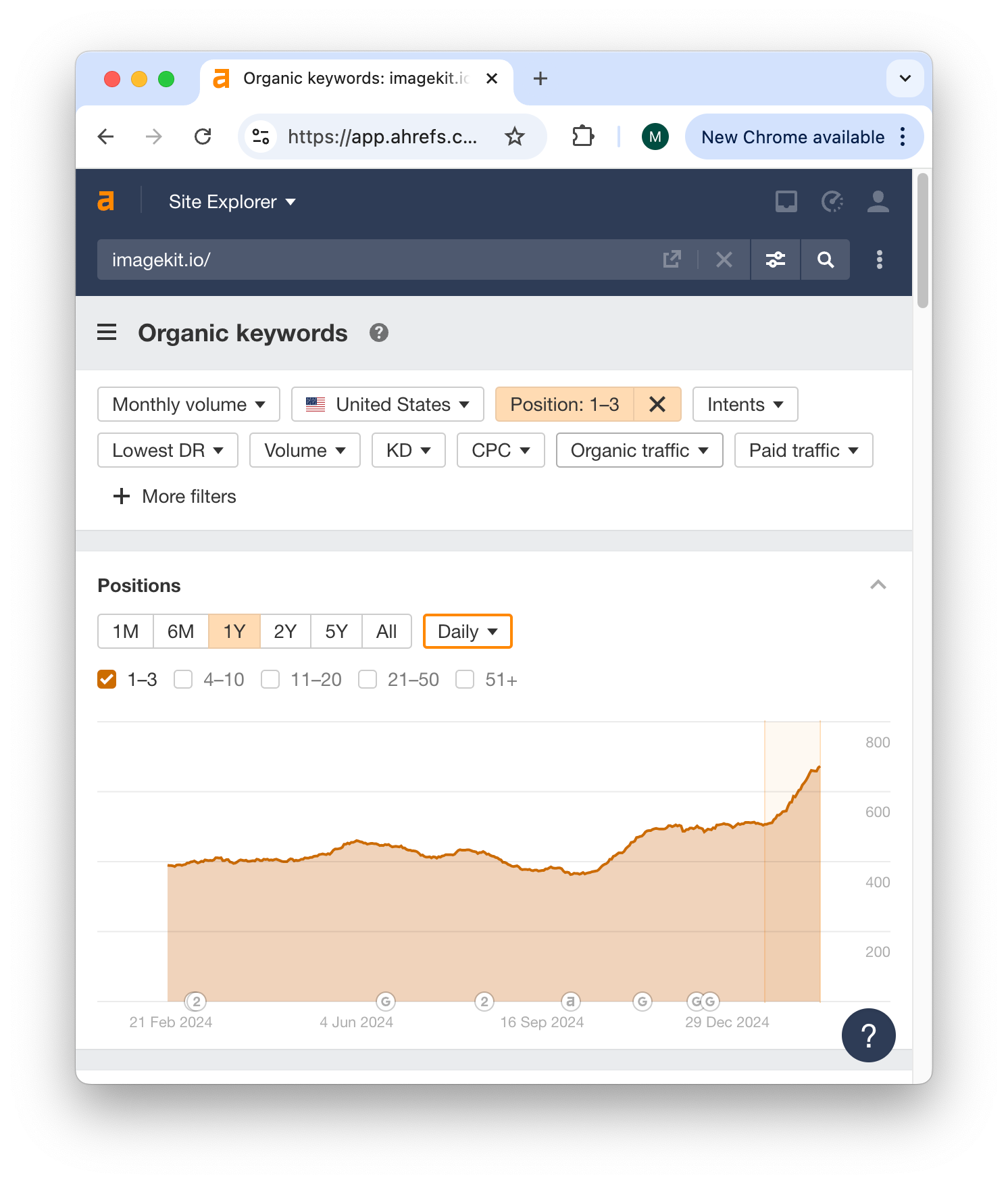Edit the Position: 1–3 filter

pyautogui.click(x=565, y=404)
